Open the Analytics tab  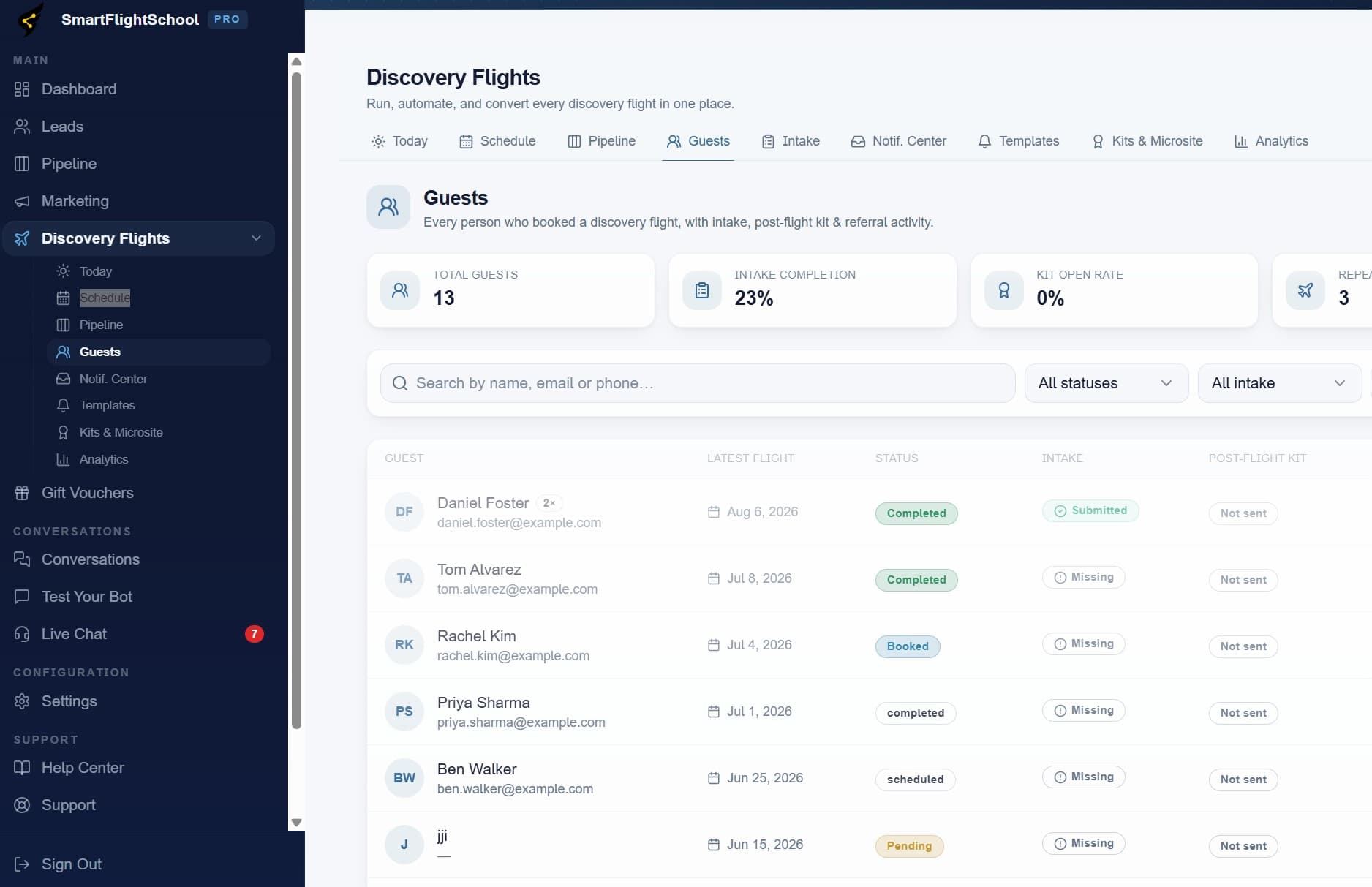[x=1271, y=141]
